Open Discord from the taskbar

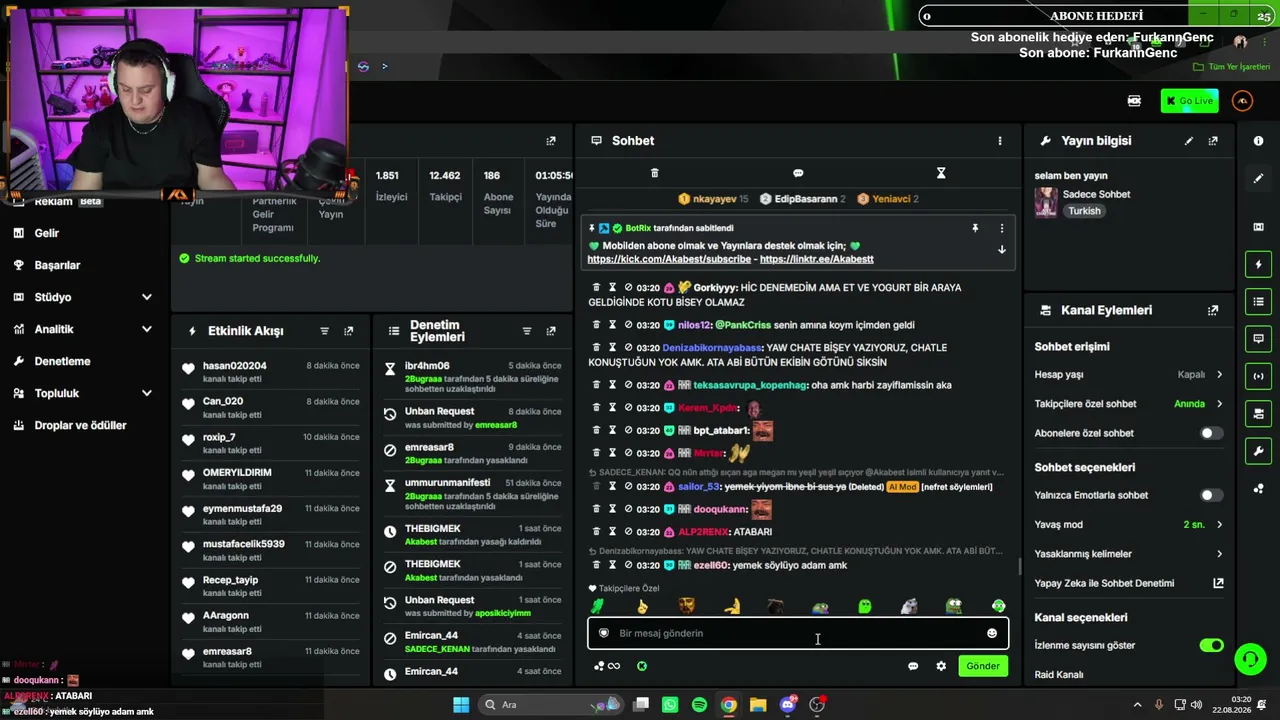[787, 705]
